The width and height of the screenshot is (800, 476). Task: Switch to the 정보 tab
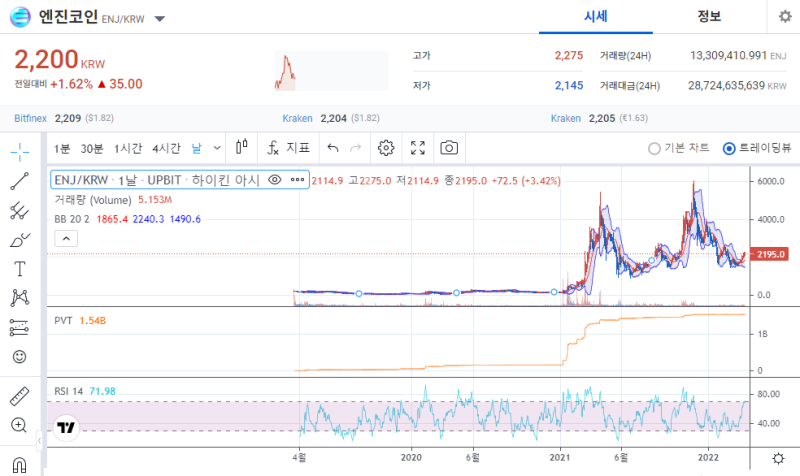(x=709, y=16)
